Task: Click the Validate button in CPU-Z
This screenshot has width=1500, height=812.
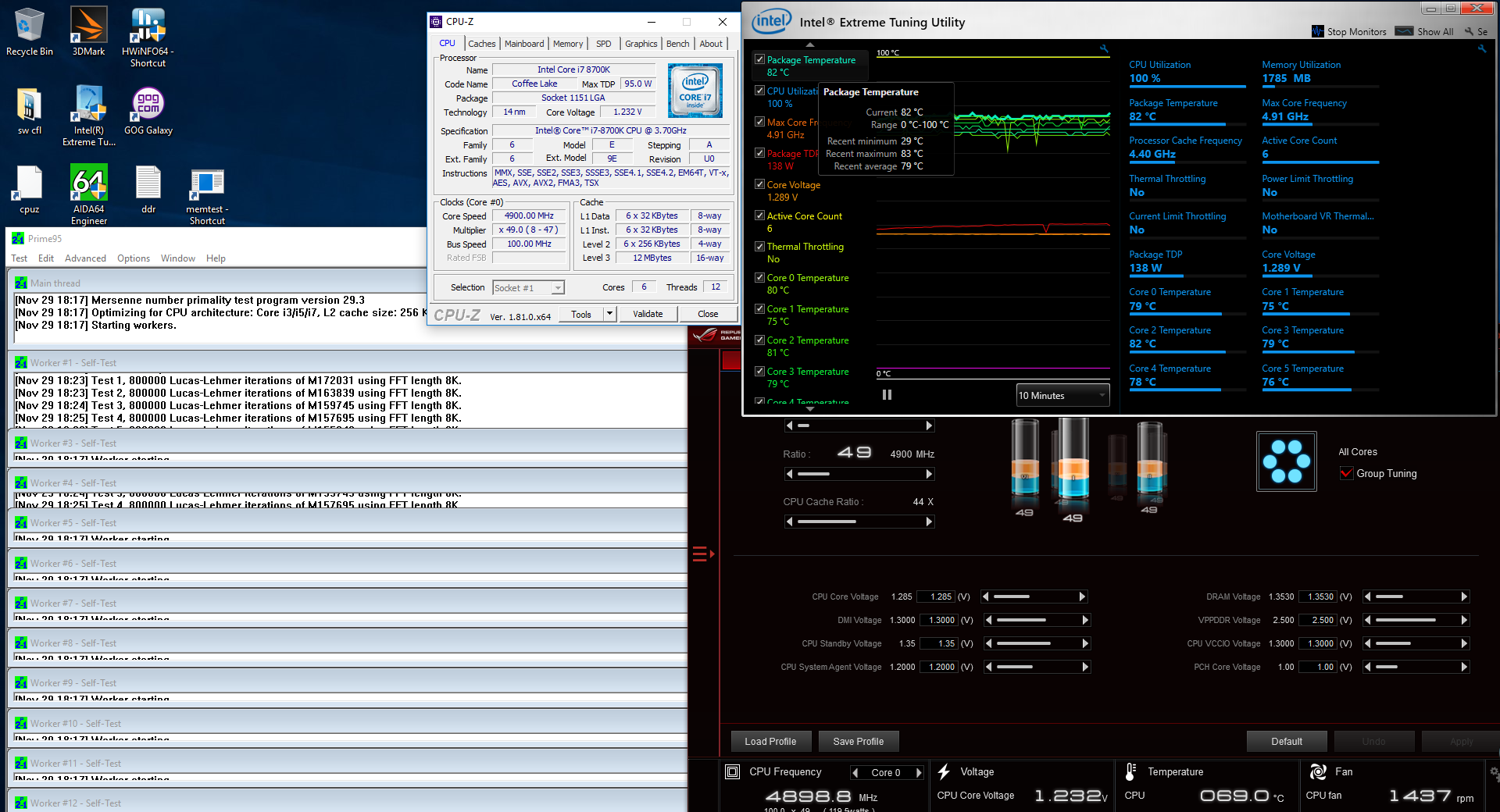Action: point(648,314)
